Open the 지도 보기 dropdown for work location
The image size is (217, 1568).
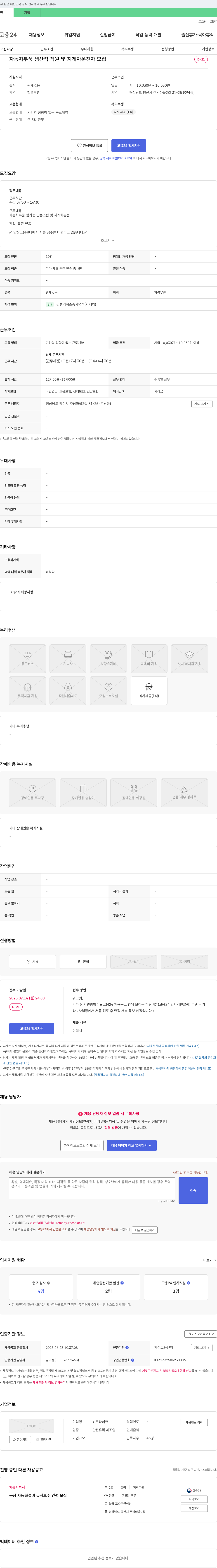coord(202,404)
